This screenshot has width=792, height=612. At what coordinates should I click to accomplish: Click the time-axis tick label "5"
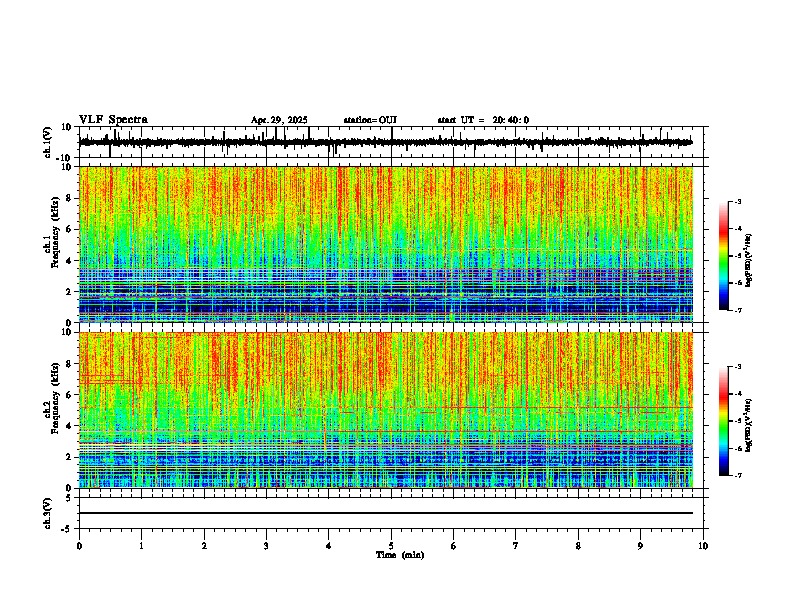[391, 546]
